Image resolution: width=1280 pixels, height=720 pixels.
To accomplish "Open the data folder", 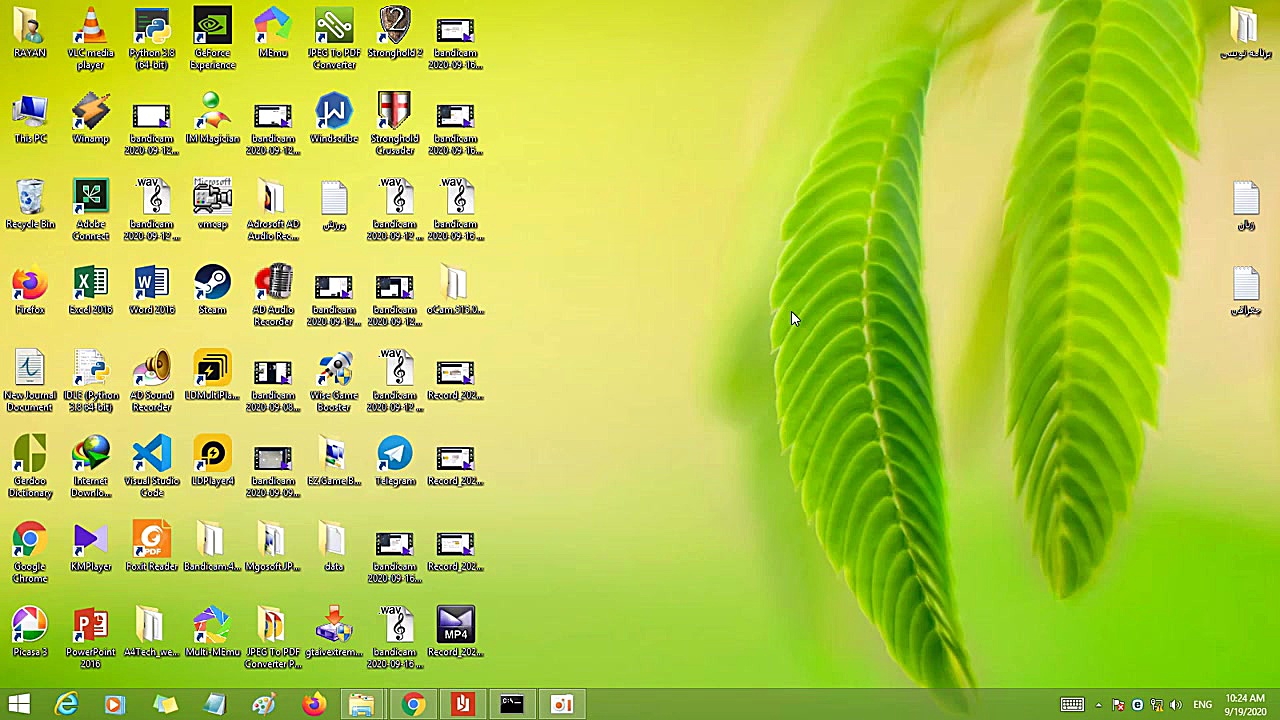I will point(334,548).
